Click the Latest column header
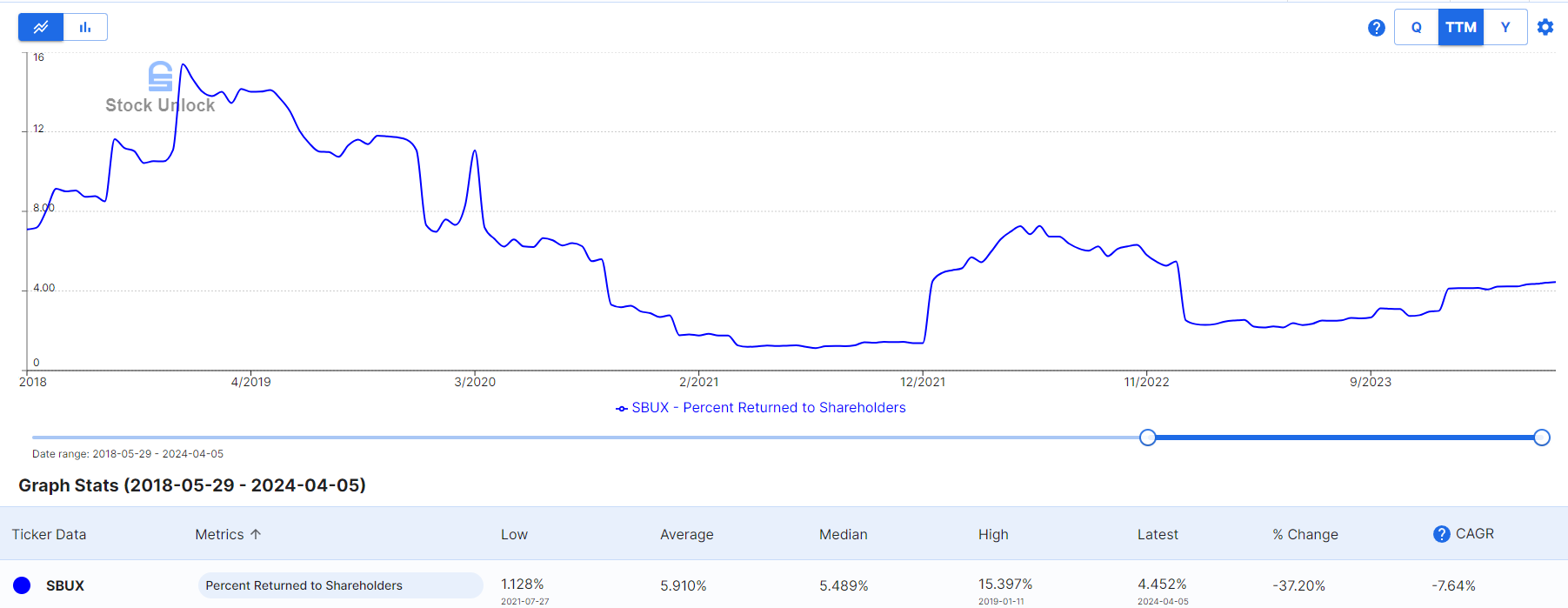1568x608 pixels. coord(1158,534)
